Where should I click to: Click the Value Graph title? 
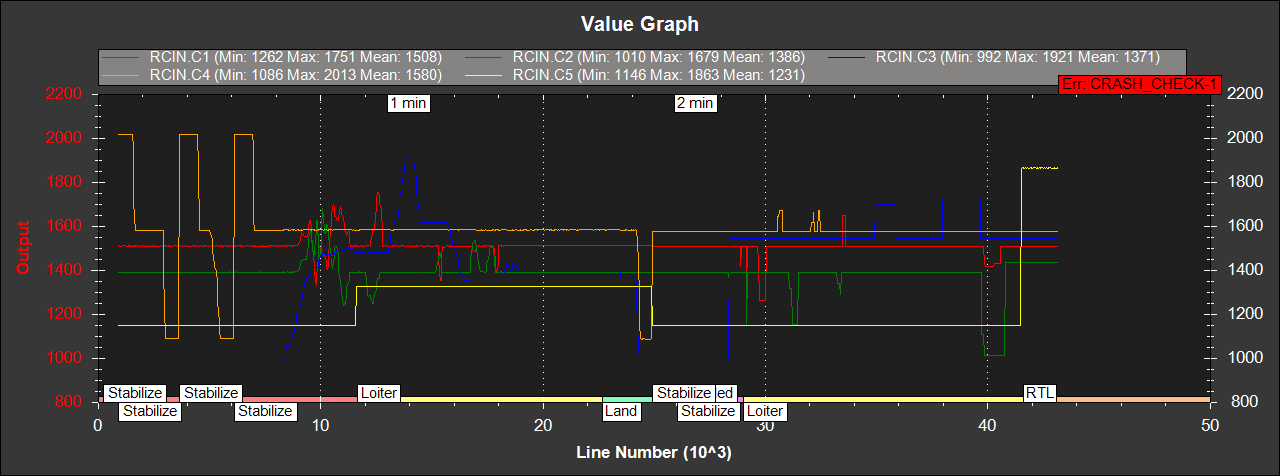point(640,23)
